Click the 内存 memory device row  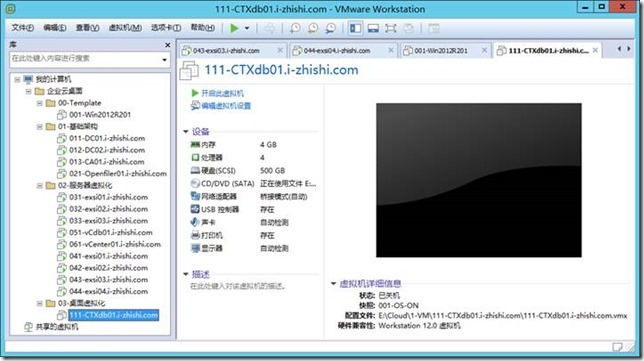pyautogui.click(x=254, y=145)
